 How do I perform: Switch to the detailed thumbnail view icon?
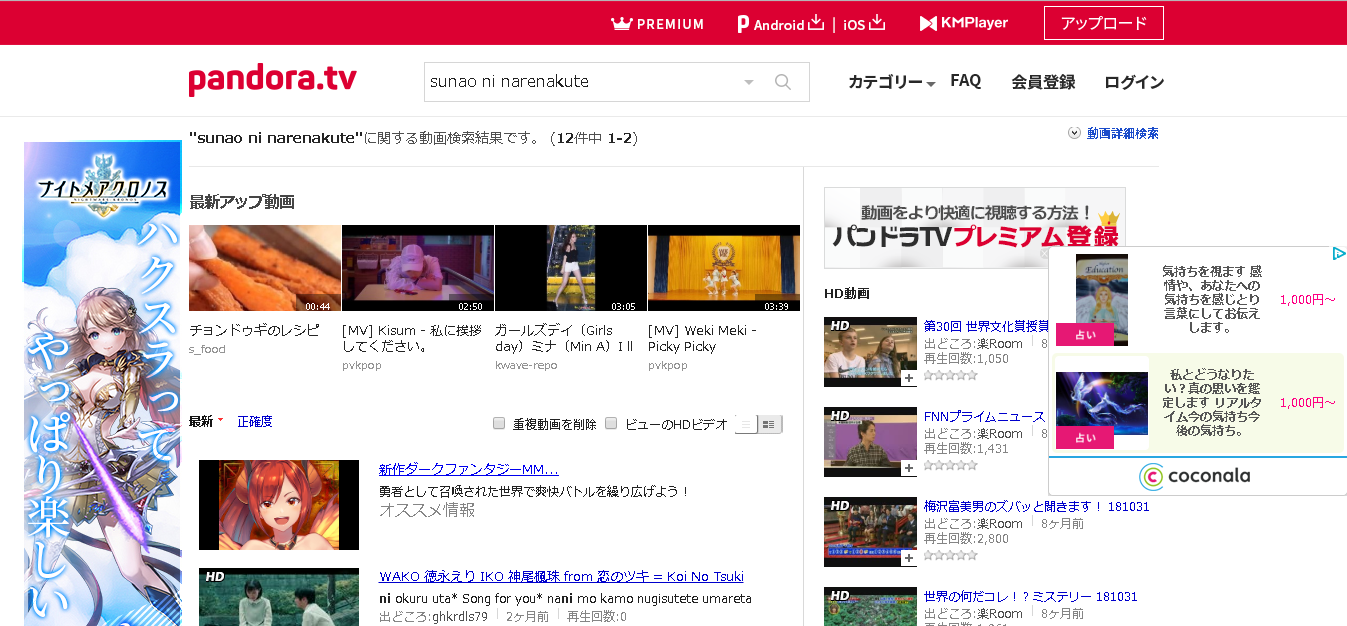click(770, 424)
